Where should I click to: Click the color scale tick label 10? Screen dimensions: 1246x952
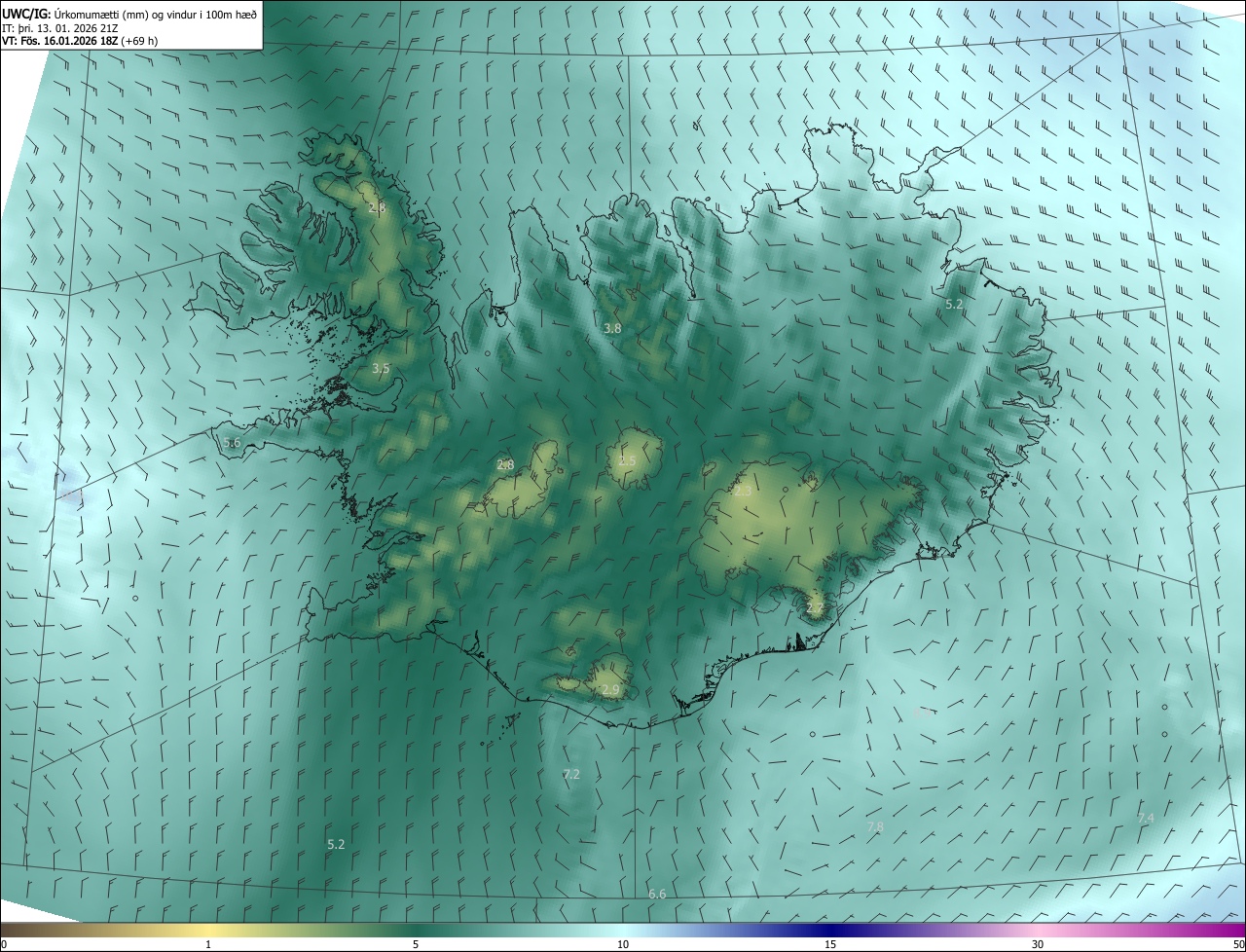coord(623,944)
